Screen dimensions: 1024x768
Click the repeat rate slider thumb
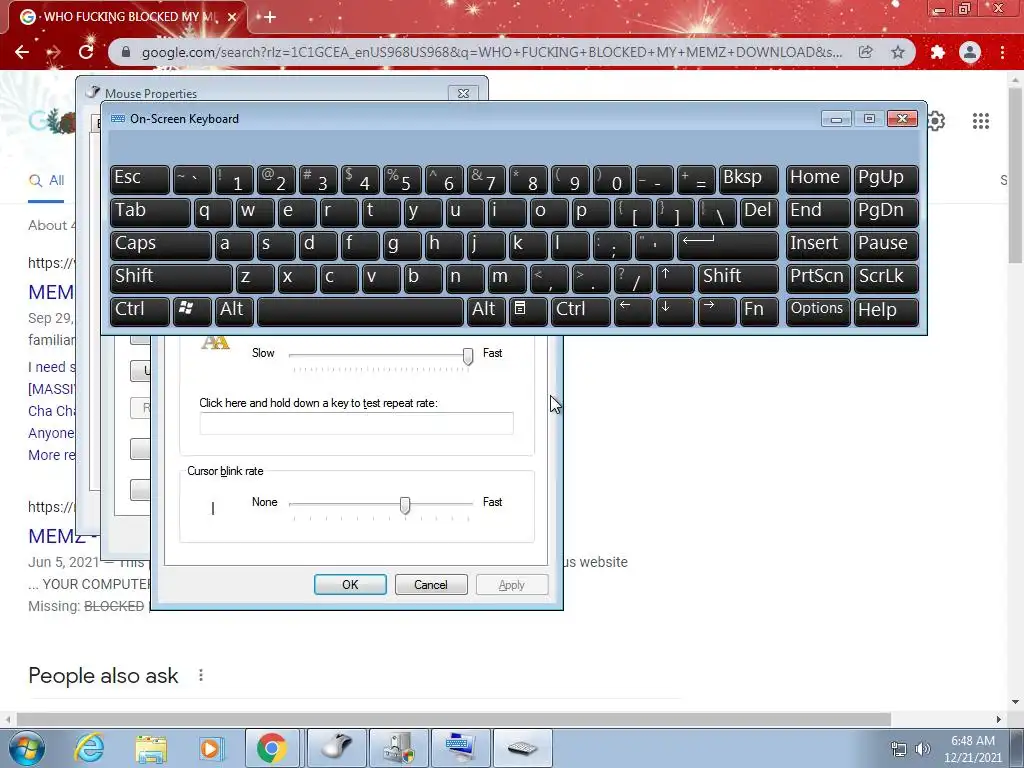[468, 356]
